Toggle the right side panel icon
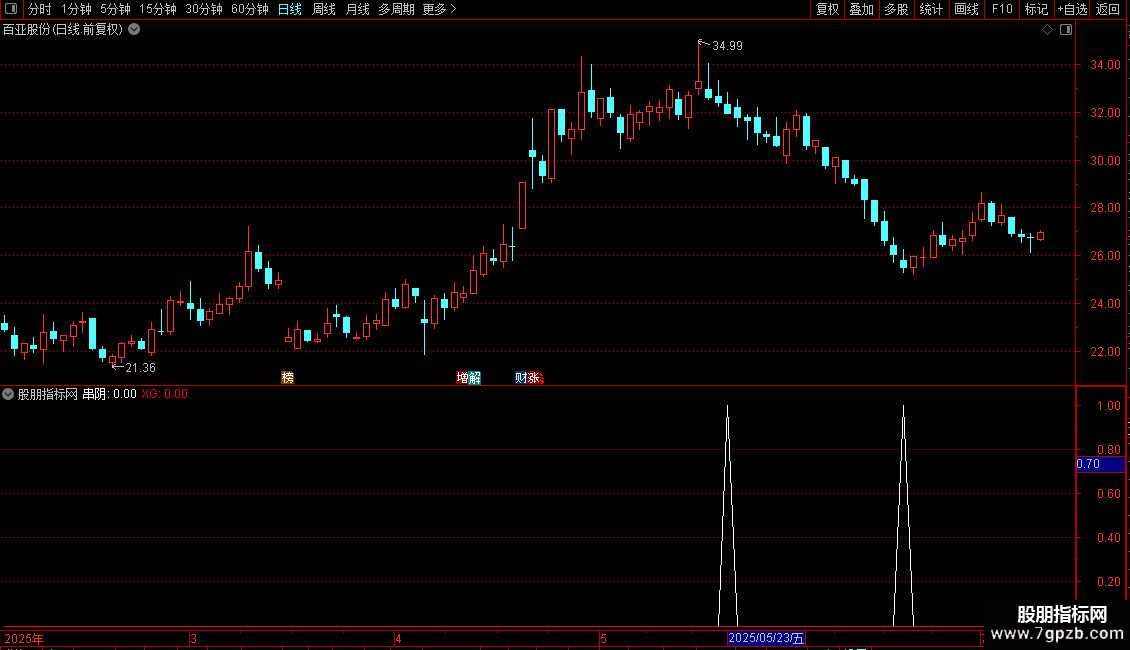The image size is (1130, 650). pos(1066,30)
